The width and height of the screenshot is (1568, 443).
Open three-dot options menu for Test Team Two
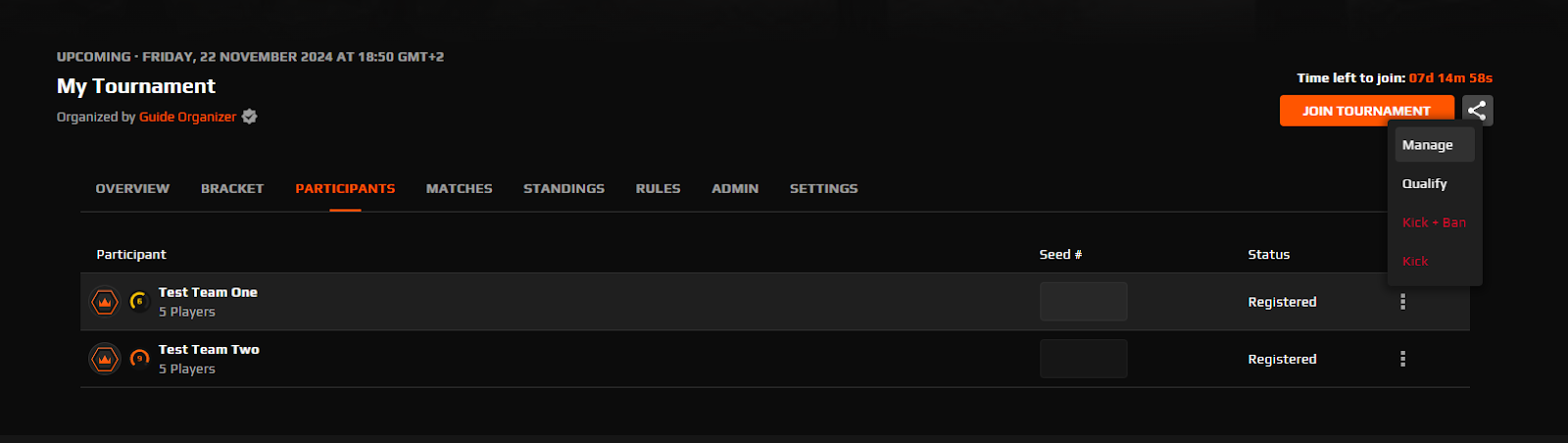tap(1402, 359)
